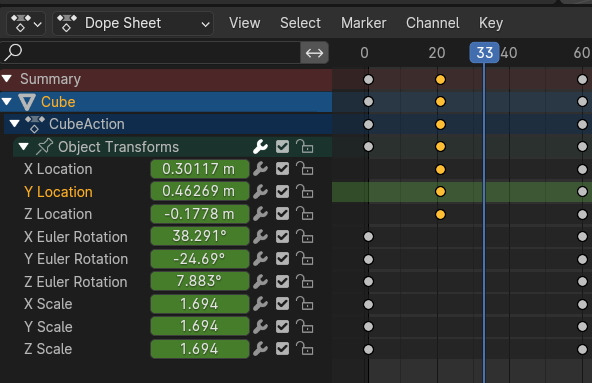Screen dimensions: 592x383
Task: Click the CubeAction action icon
Action: 35,124
